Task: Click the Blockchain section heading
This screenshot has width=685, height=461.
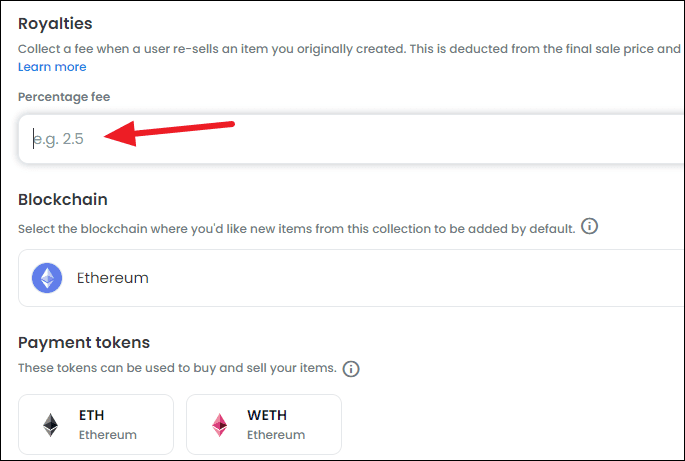Action: pyautogui.click(x=62, y=199)
